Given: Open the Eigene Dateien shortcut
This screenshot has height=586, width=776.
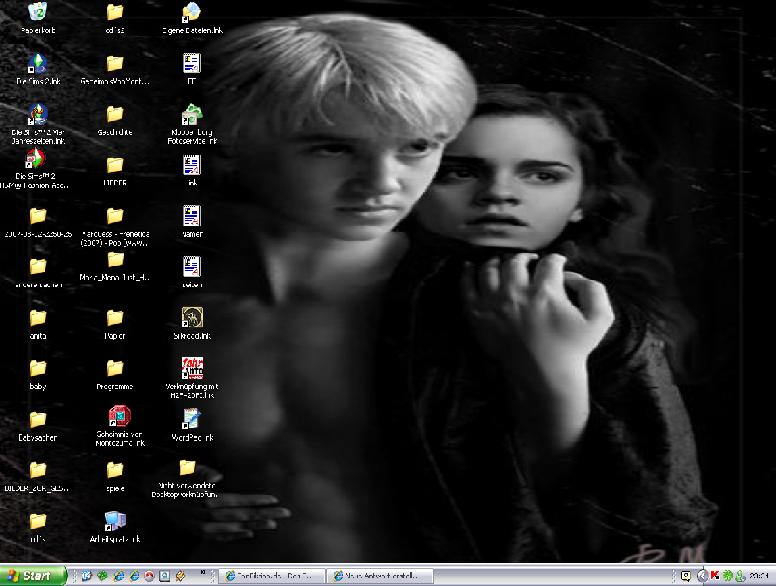Looking at the screenshot, I should click(191, 13).
